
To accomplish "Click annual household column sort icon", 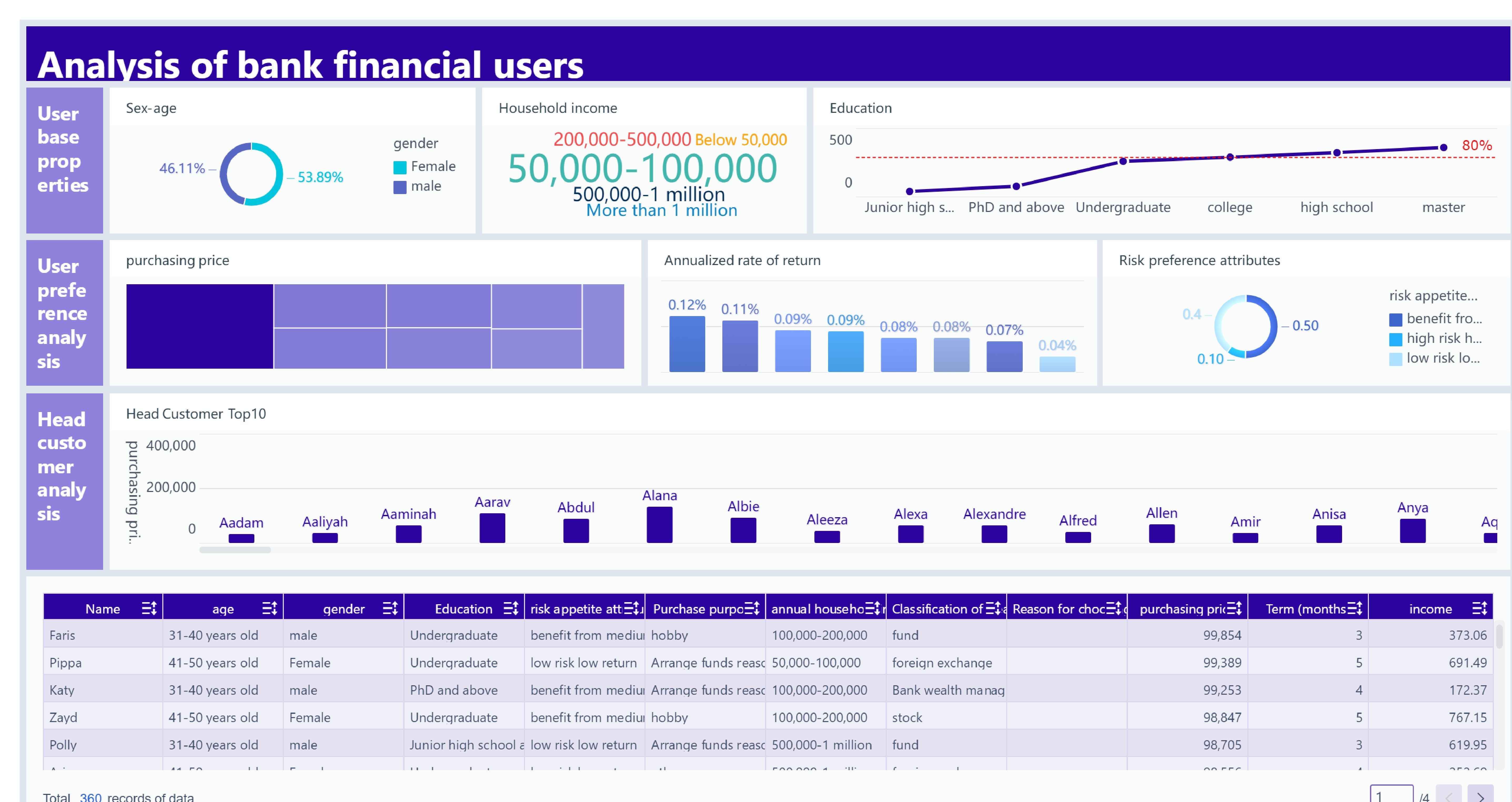I will point(873,608).
